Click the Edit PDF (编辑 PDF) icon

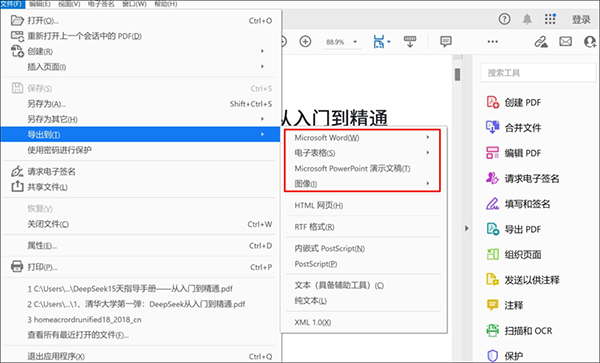(x=492, y=153)
